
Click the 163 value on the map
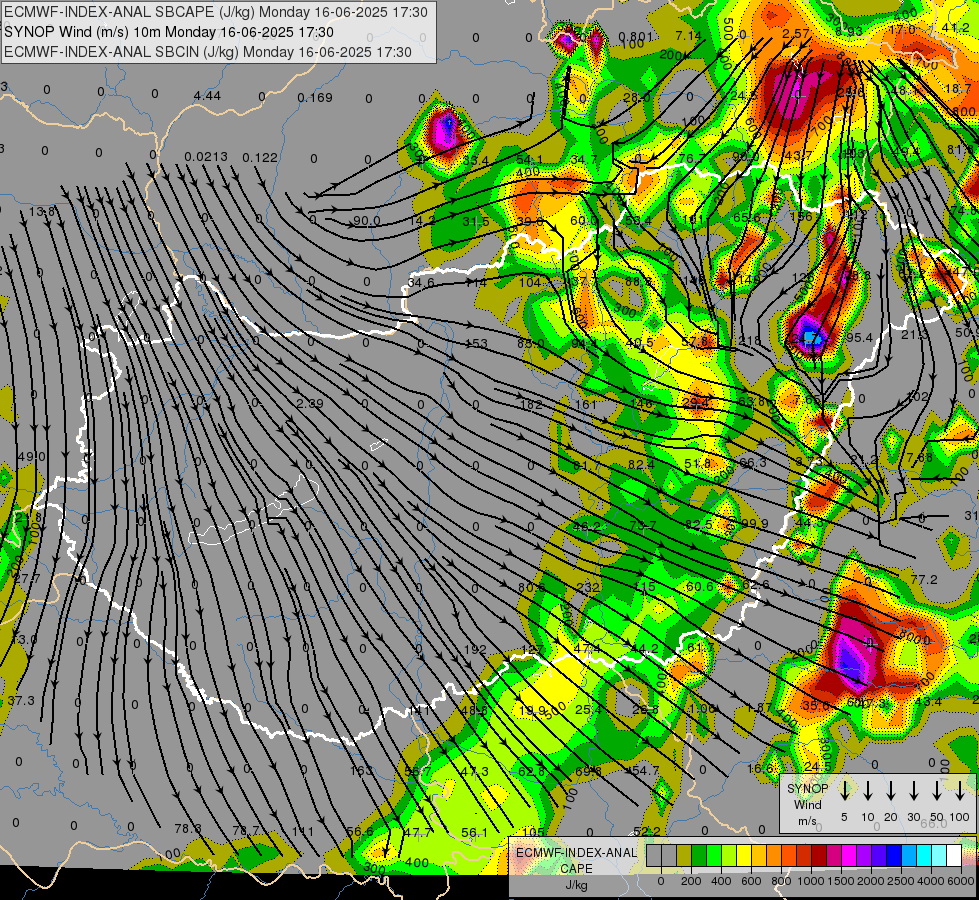point(361,770)
